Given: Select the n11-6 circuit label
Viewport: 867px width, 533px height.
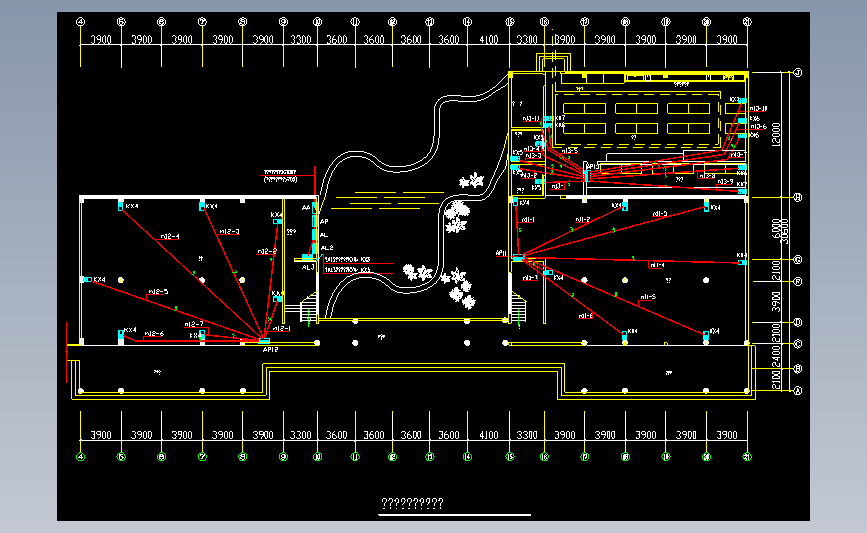Looking at the screenshot, I should 586,316.
